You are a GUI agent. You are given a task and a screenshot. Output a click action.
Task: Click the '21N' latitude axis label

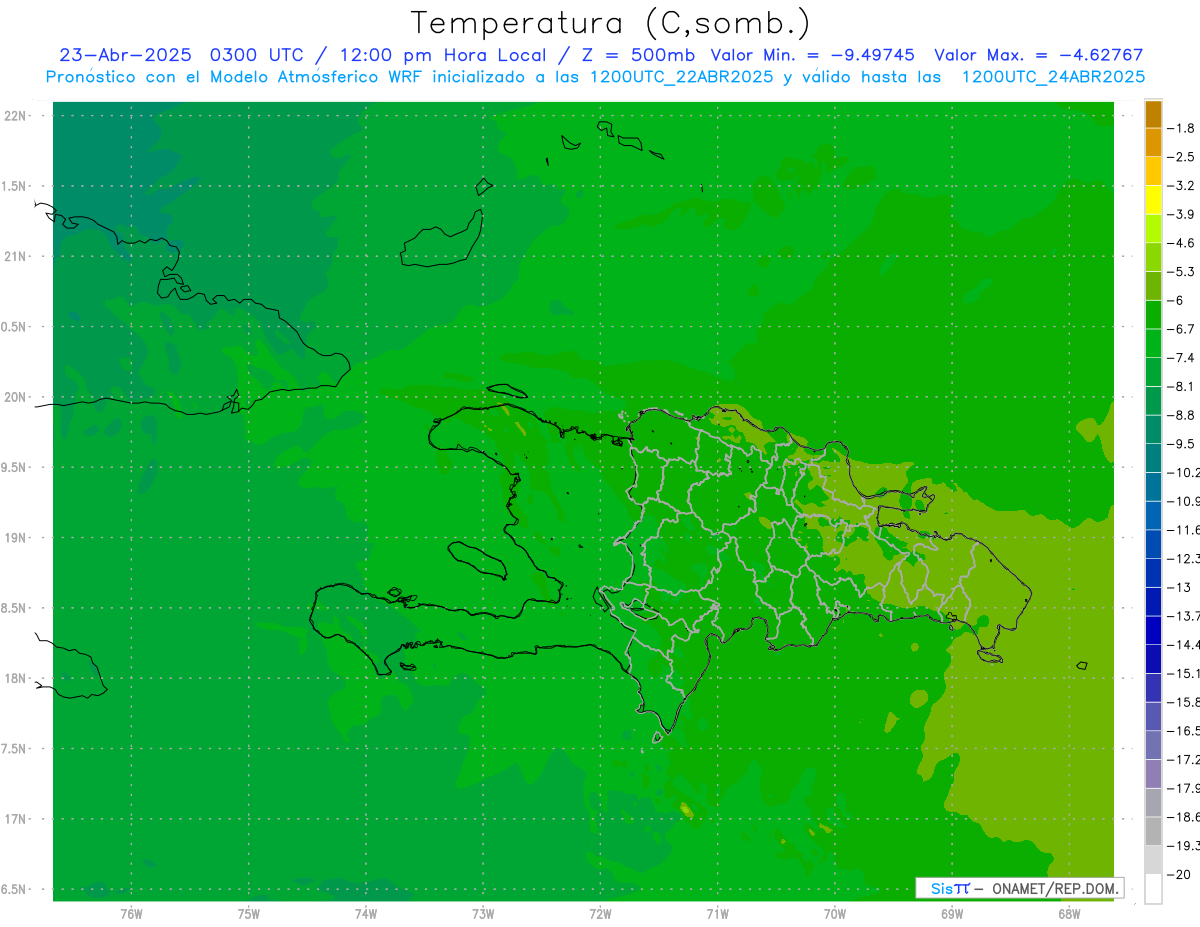tap(17, 256)
